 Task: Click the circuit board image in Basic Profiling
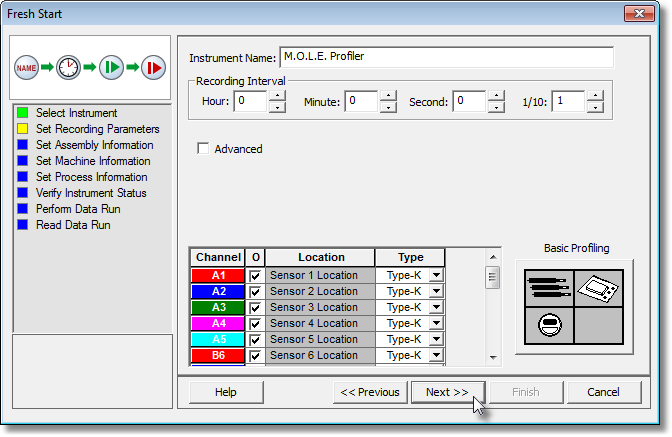click(x=599, y=288)
